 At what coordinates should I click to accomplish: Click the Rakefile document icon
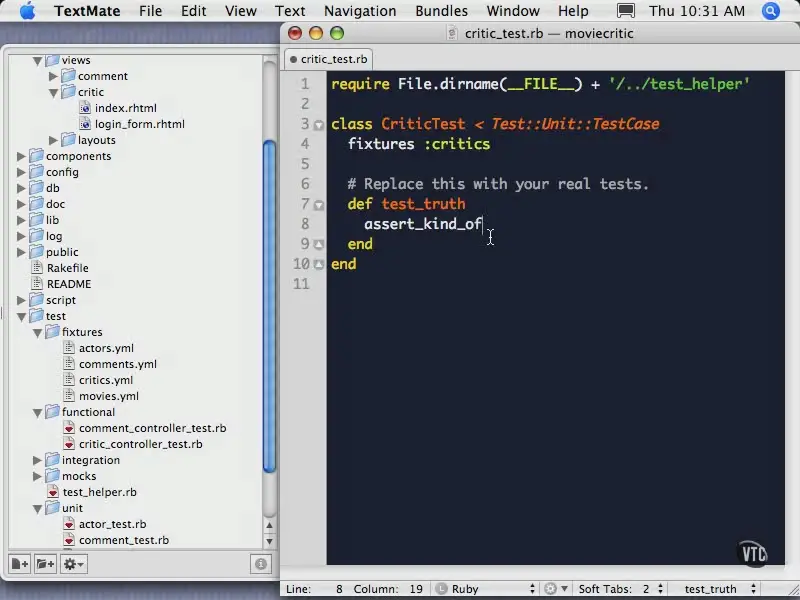pos(37,268)
